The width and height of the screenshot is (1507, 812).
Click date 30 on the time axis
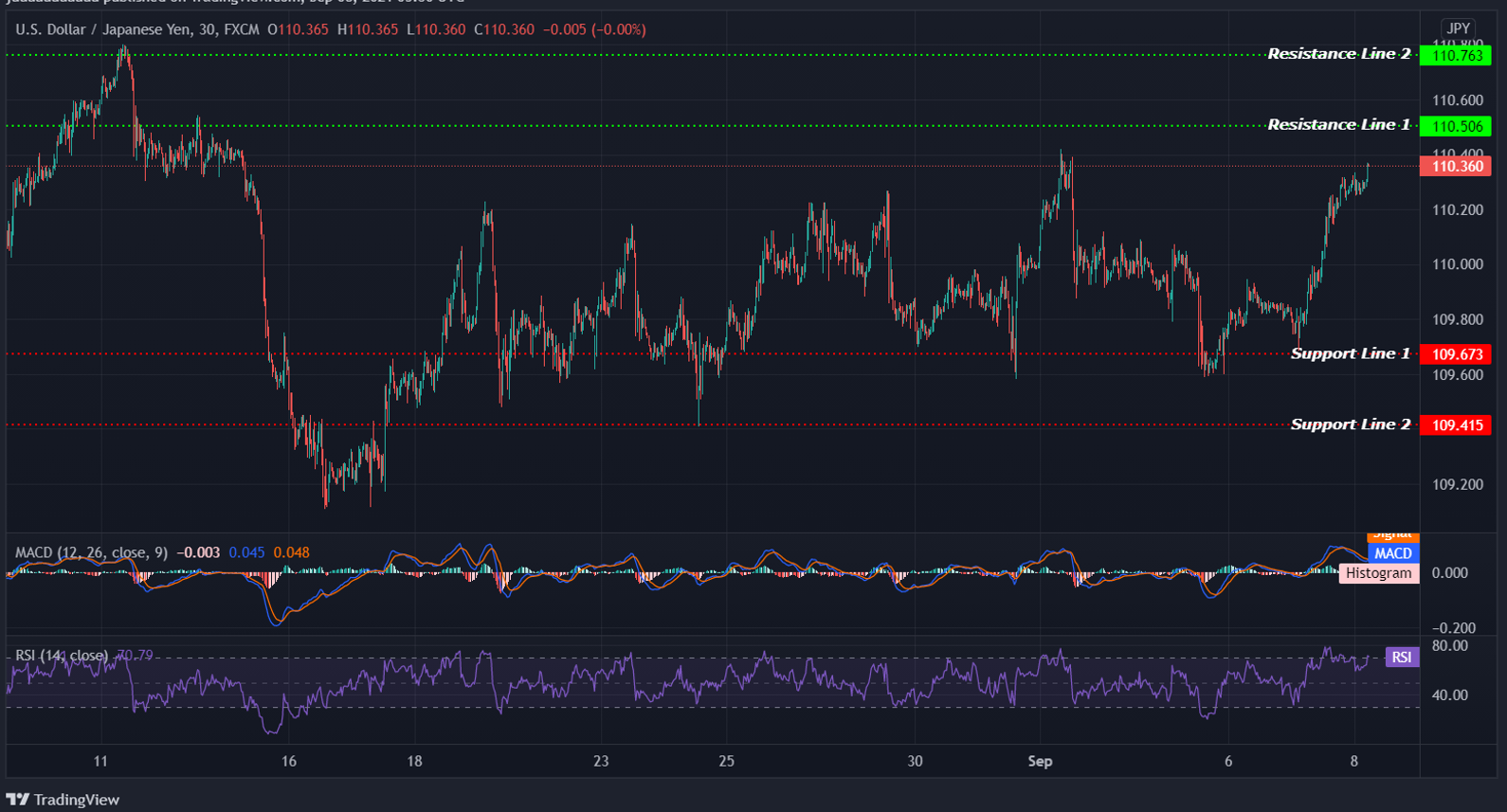point(915,761)
